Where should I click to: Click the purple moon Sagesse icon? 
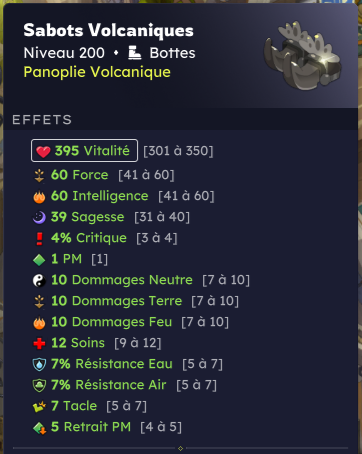click(39, 217)
